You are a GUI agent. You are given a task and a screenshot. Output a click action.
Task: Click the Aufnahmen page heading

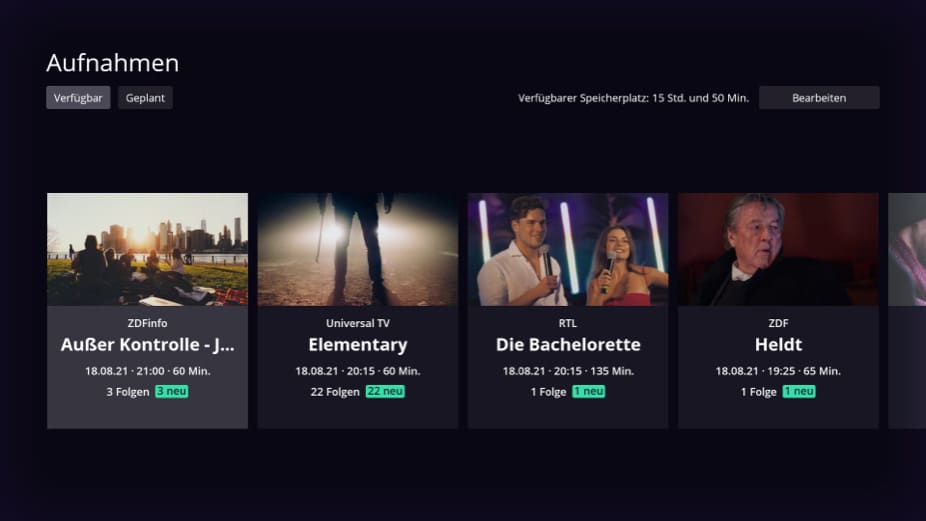(113, 63)
